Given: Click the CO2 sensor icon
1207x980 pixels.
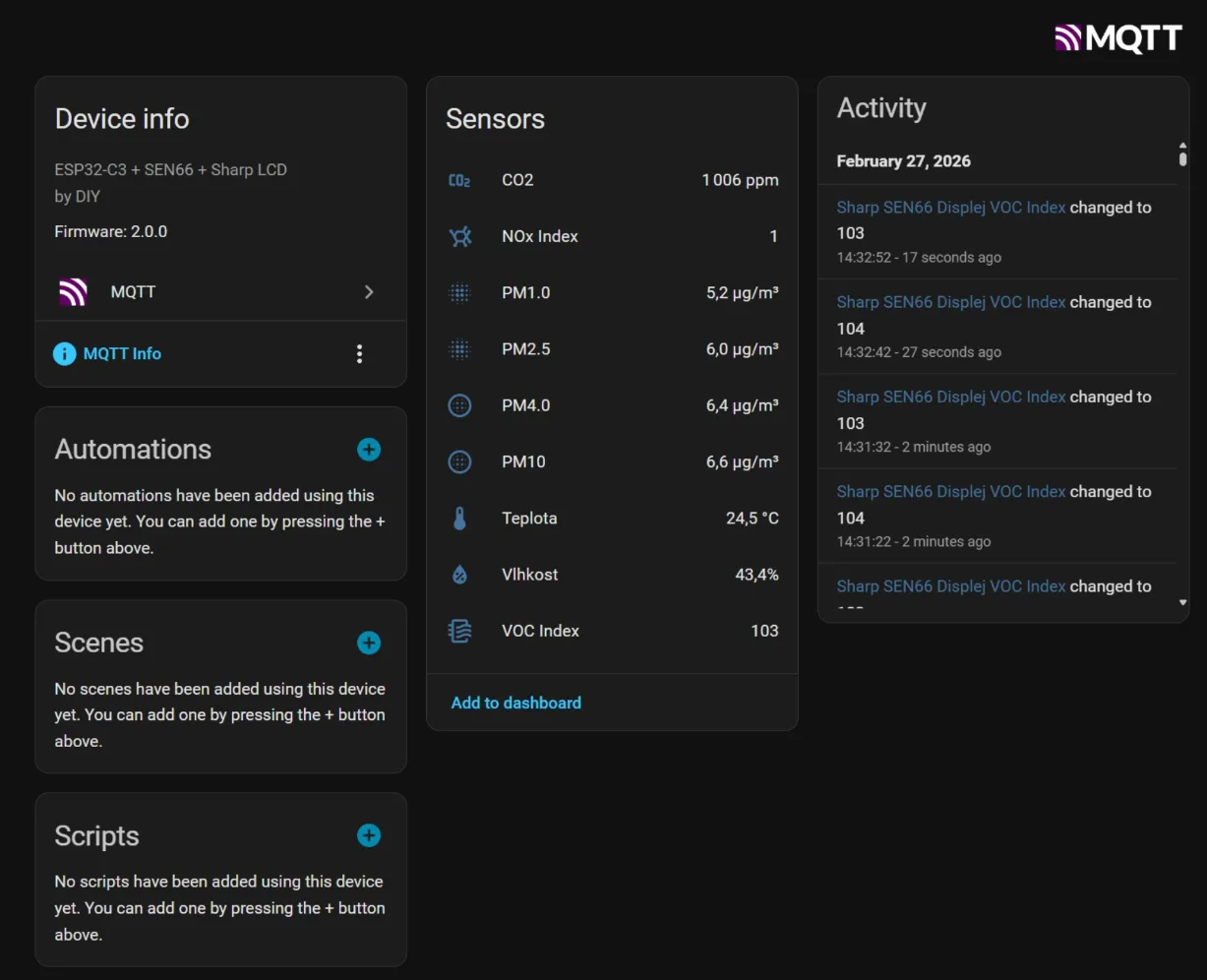Looking at the screenshot, I should [459, 180].
